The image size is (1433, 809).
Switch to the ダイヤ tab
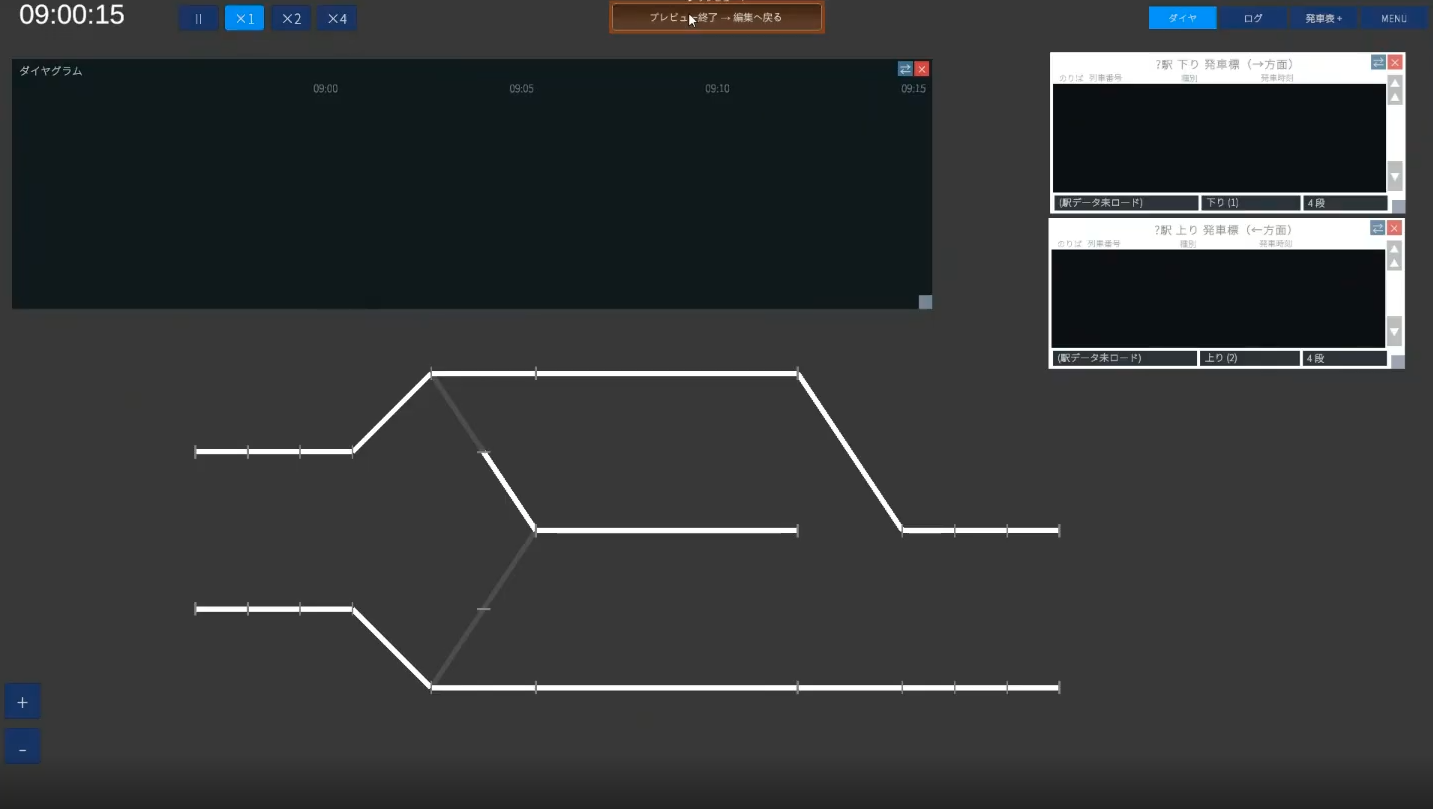[x=1183, y=18]
